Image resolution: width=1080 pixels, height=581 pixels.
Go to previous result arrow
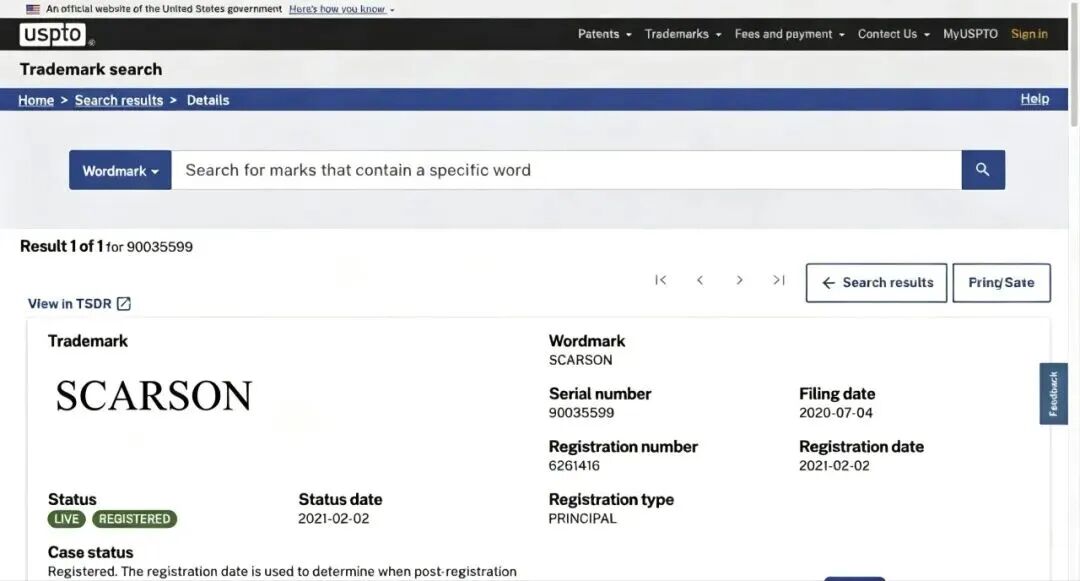pos(700,279)
